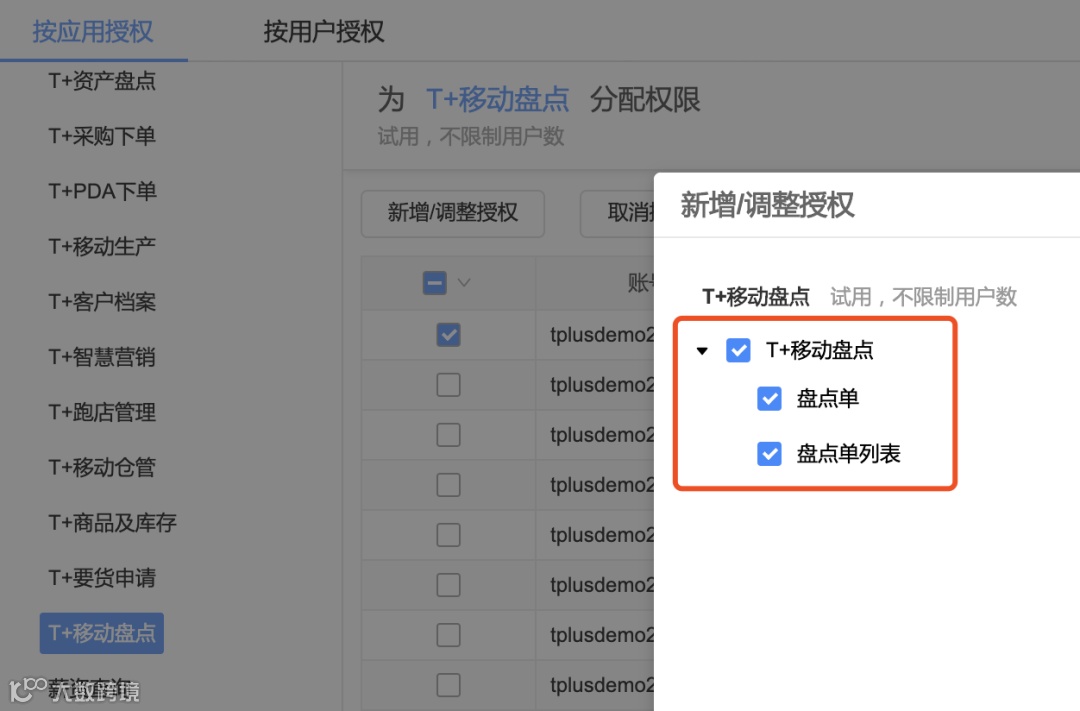Select T+移动生产 in the app list

(102, 246)
